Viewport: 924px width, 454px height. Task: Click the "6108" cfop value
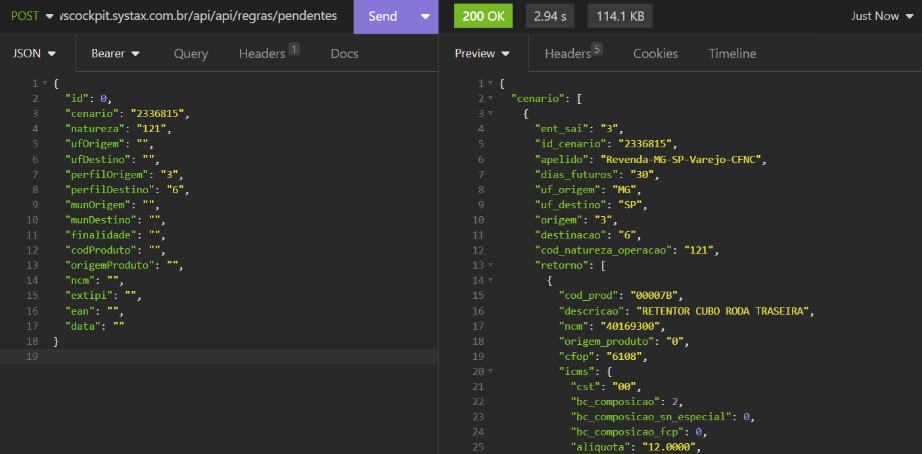pos(627,356)
